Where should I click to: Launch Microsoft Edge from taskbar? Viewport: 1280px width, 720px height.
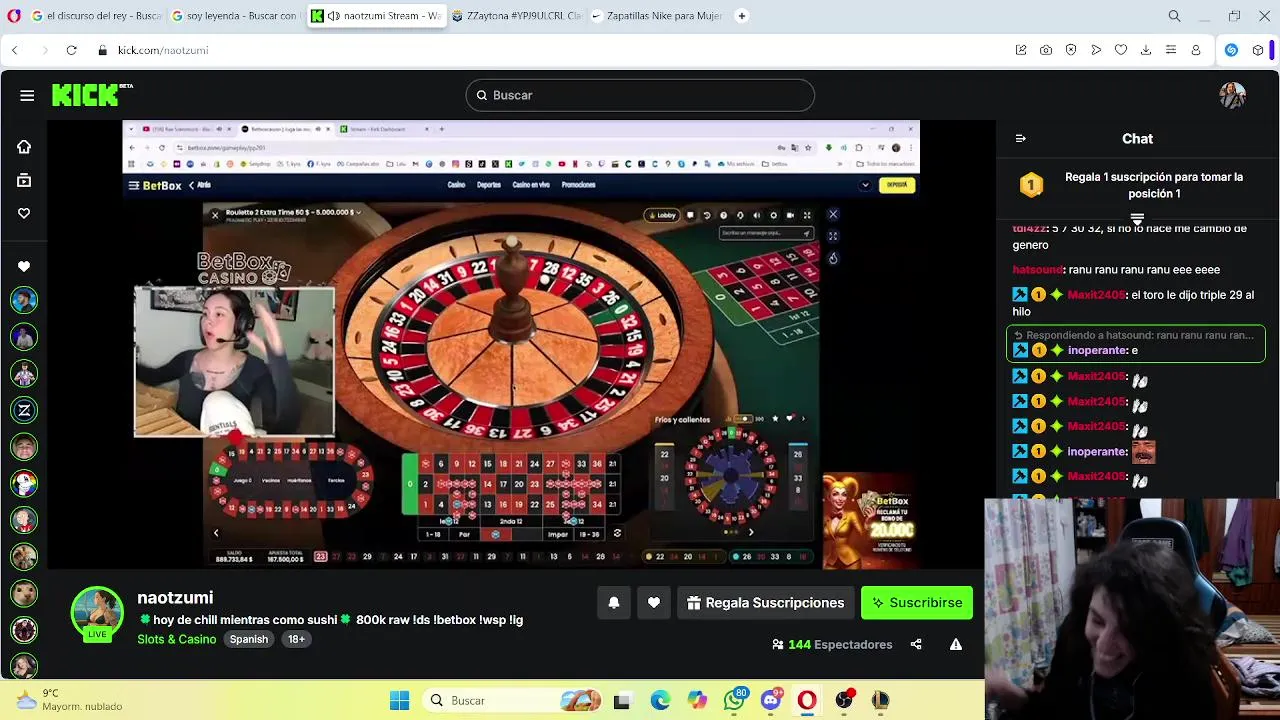point(660,700)
